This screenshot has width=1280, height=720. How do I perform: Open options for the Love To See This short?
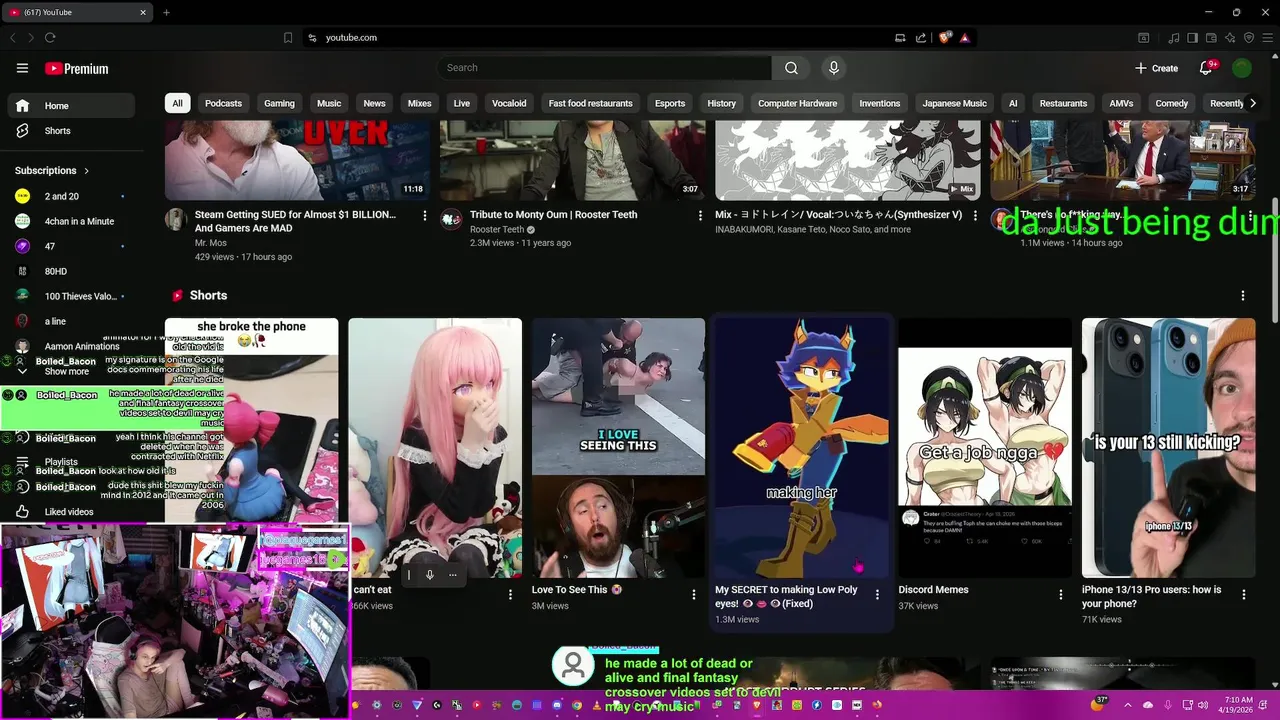[x=694, y=594]
